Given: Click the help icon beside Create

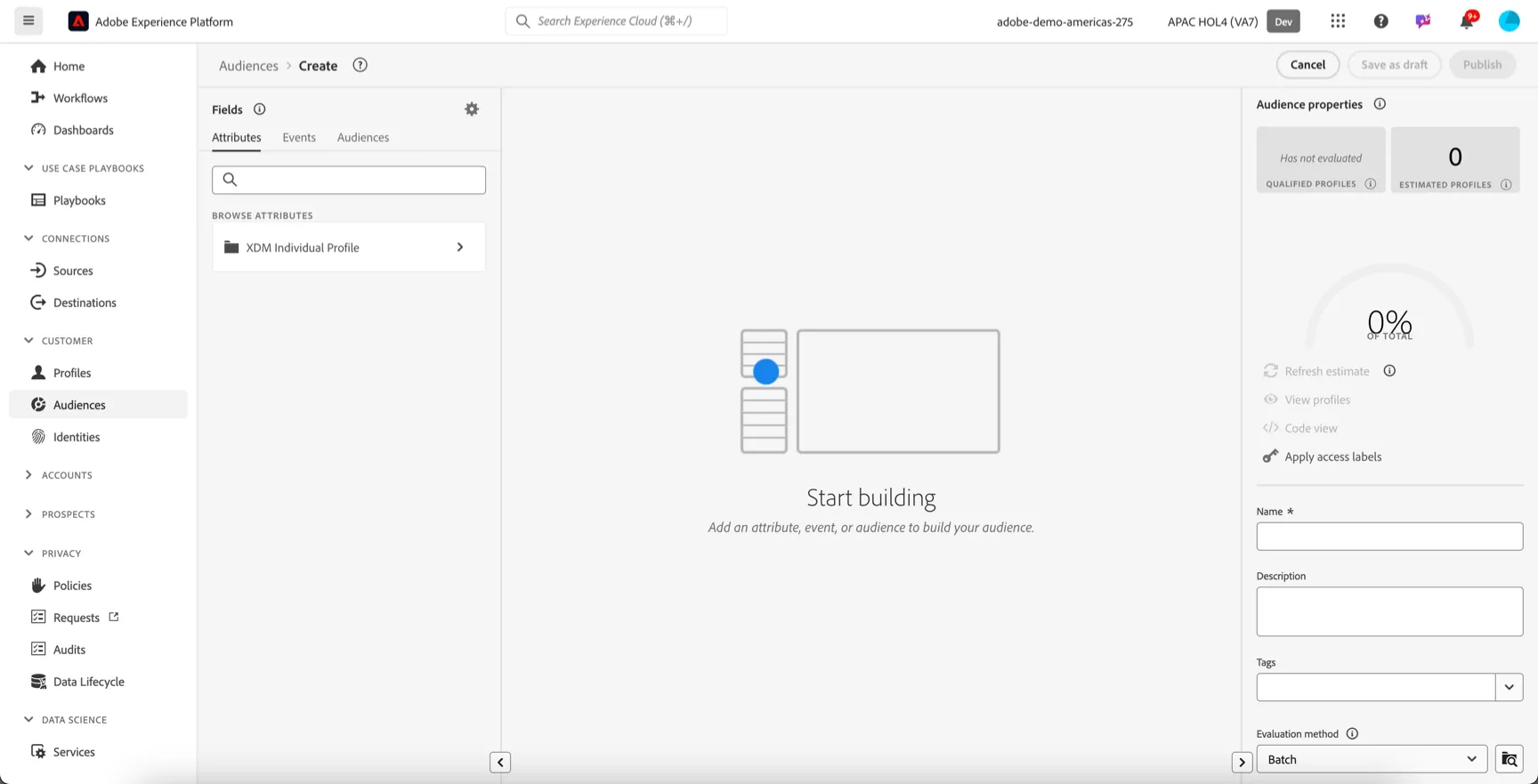Looking at the screenshot, I should [x=360, y=65].
